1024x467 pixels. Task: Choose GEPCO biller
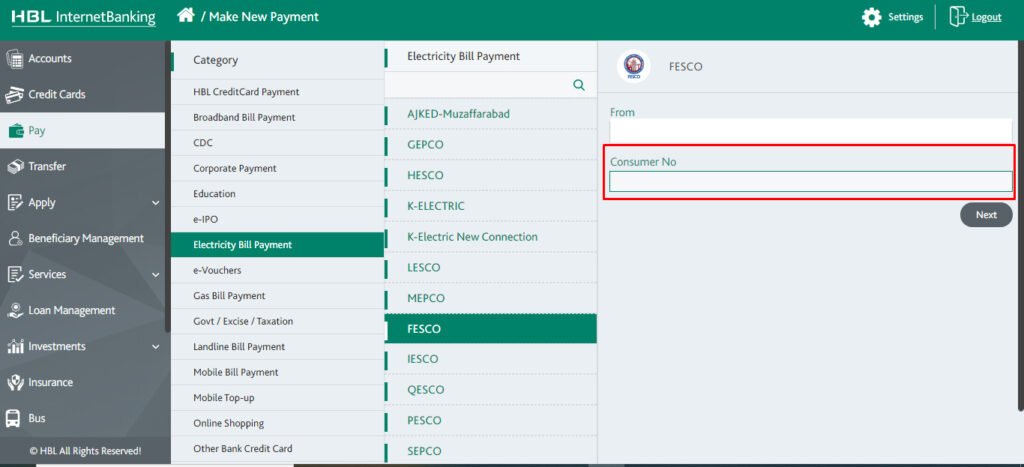point(490,144)
